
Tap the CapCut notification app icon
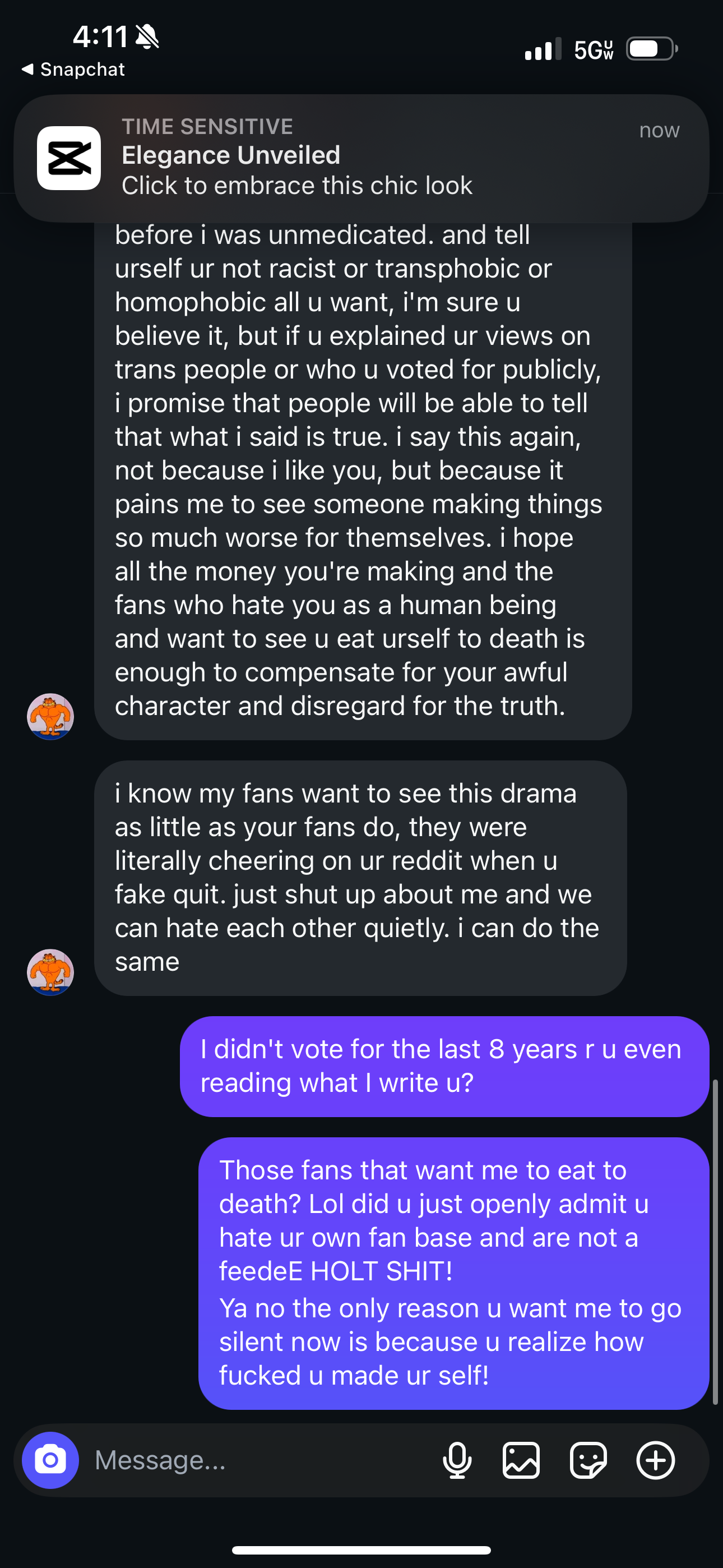click(x=69, y=158)
